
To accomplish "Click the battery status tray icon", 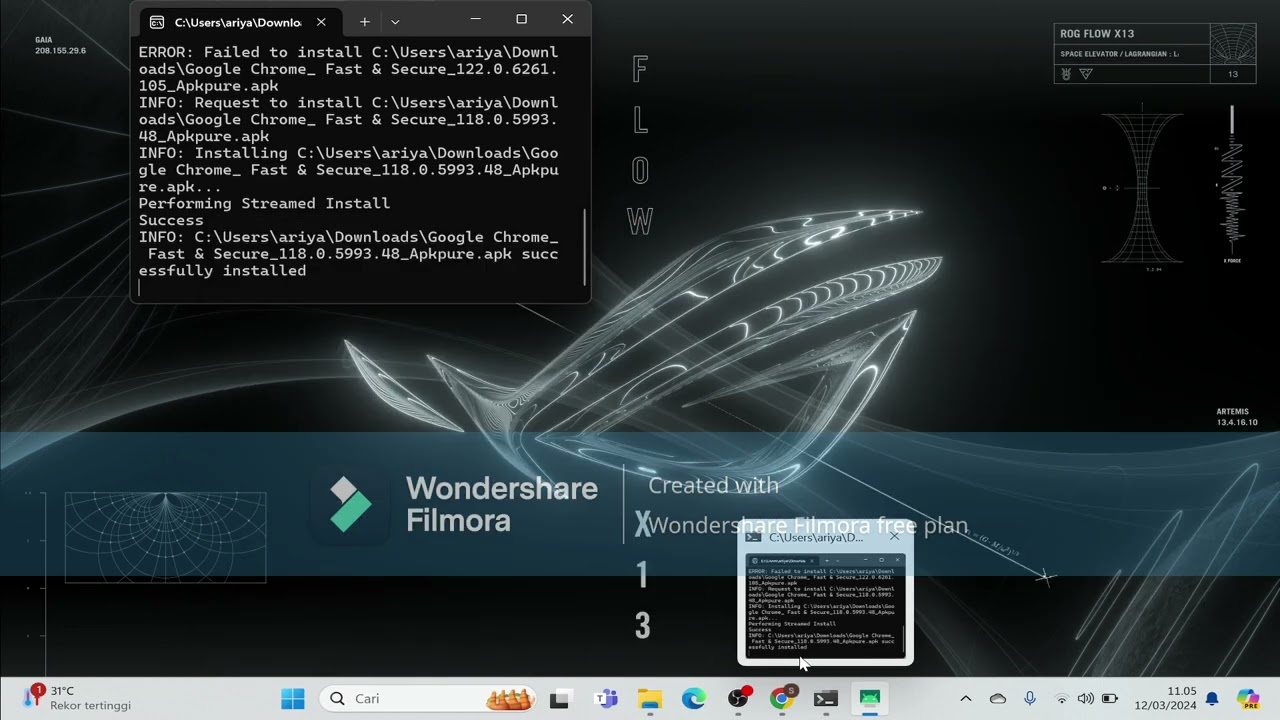I will tap(1110, 698).
